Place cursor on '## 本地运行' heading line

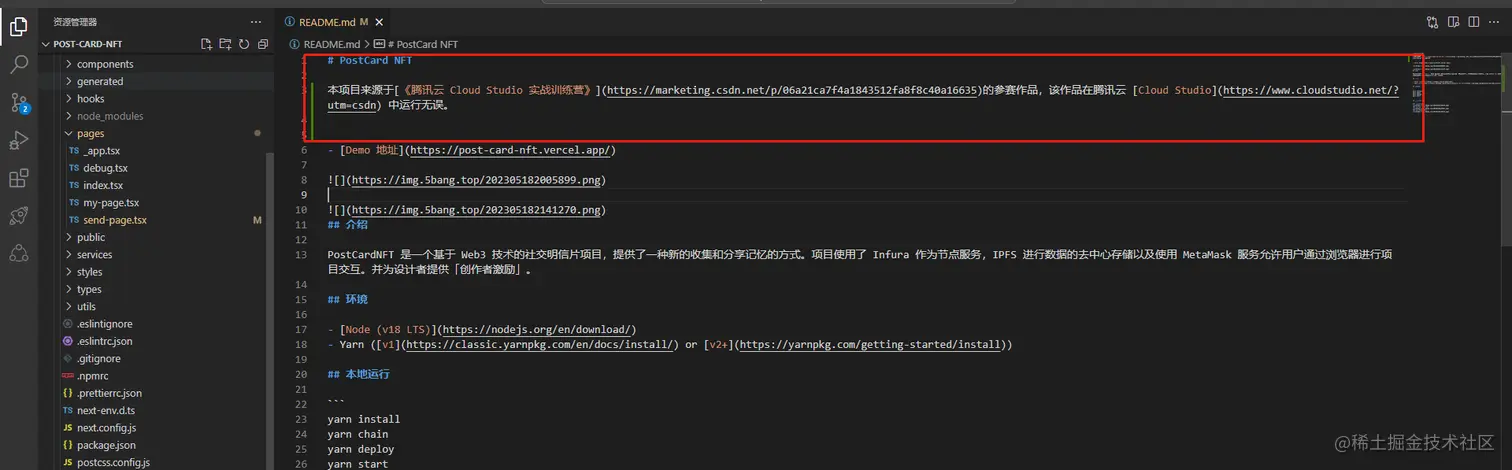tap(358, 374)
